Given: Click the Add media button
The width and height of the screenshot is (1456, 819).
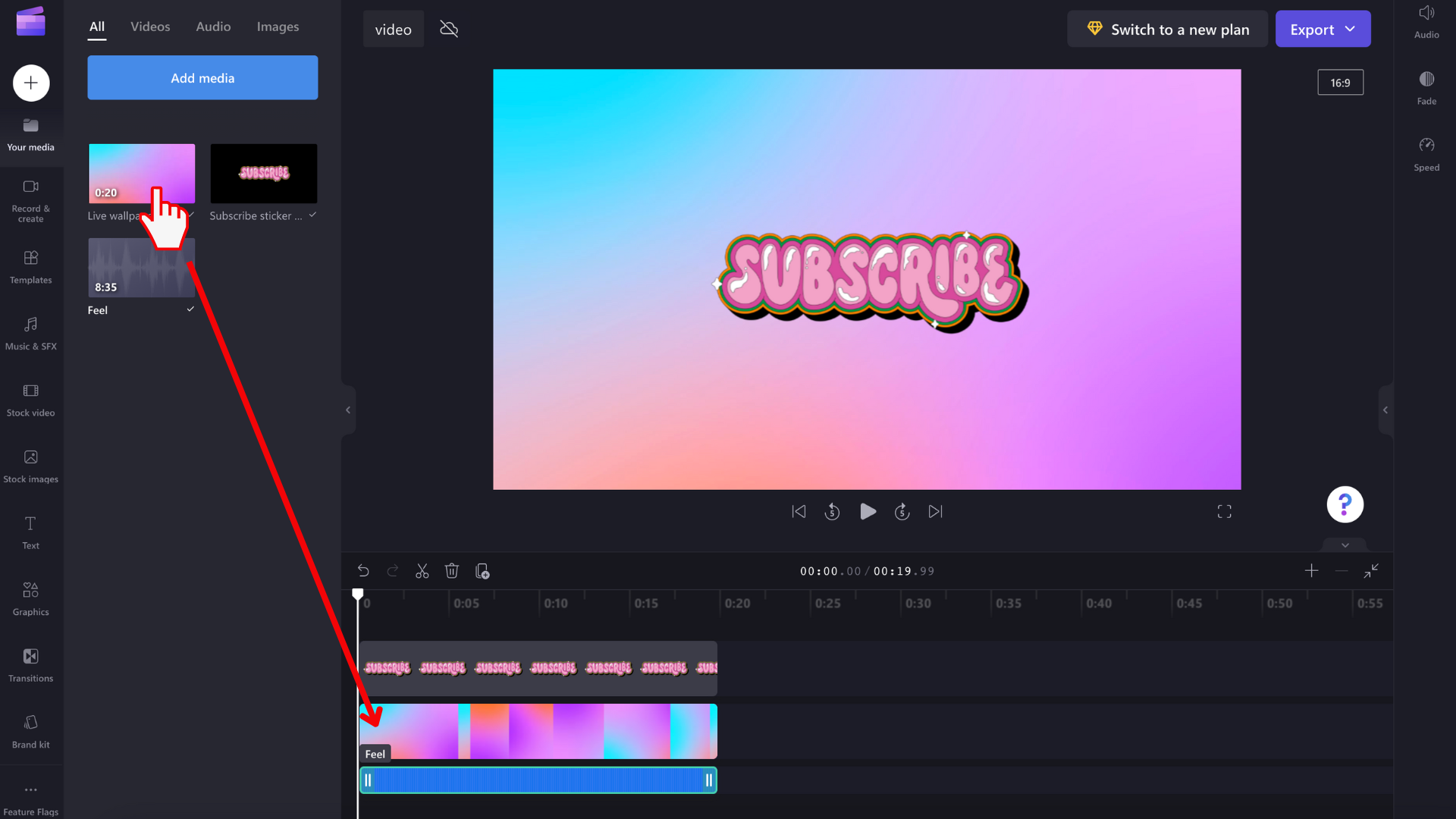Looking at the screenshot, I should tap(202, 77).
